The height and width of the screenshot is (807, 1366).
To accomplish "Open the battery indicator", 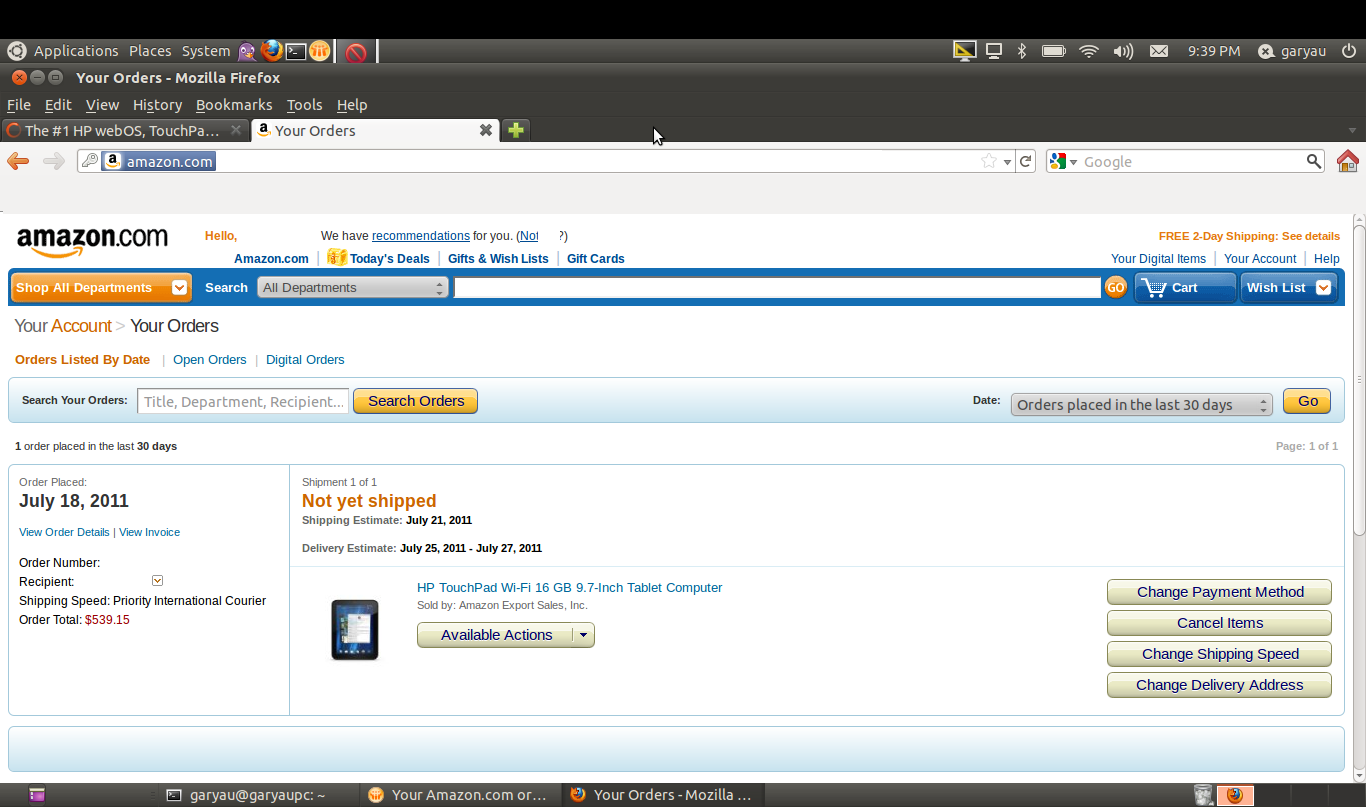I will (x=1053, y=51).
